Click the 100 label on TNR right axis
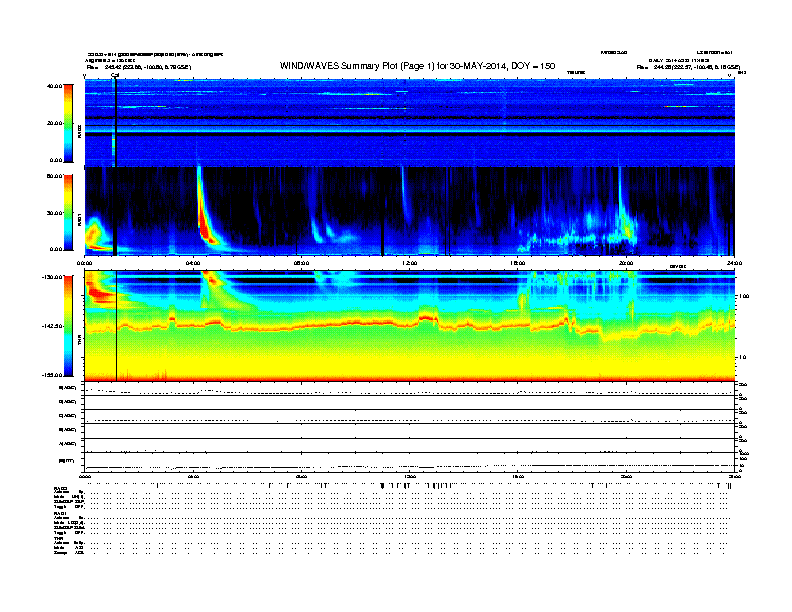This screenshot has height=612, width=792. coord(744,296)
